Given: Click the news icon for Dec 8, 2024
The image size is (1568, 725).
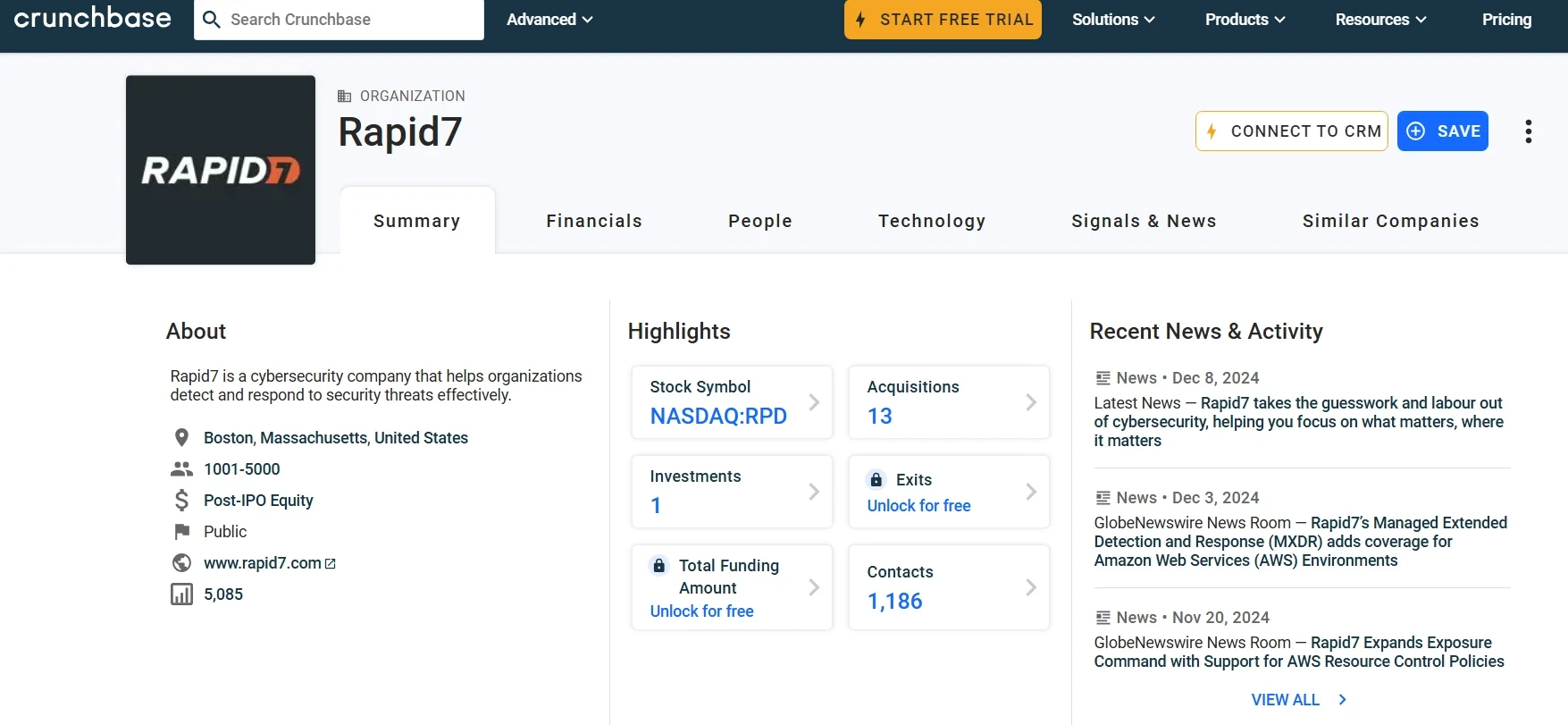Looking at the screenshot, I should (x=1103, y=378).
